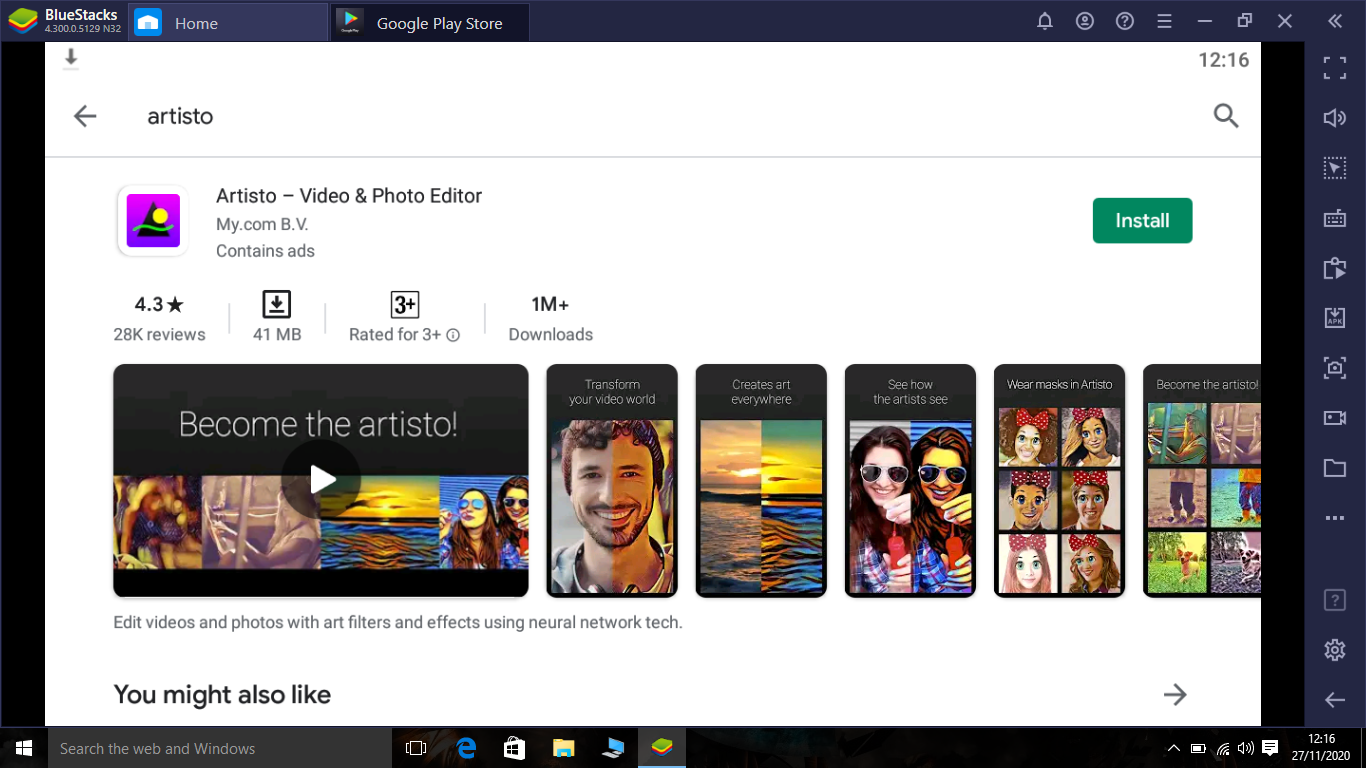
Task: Install the Artisto app
Action: coord(1142,221)
